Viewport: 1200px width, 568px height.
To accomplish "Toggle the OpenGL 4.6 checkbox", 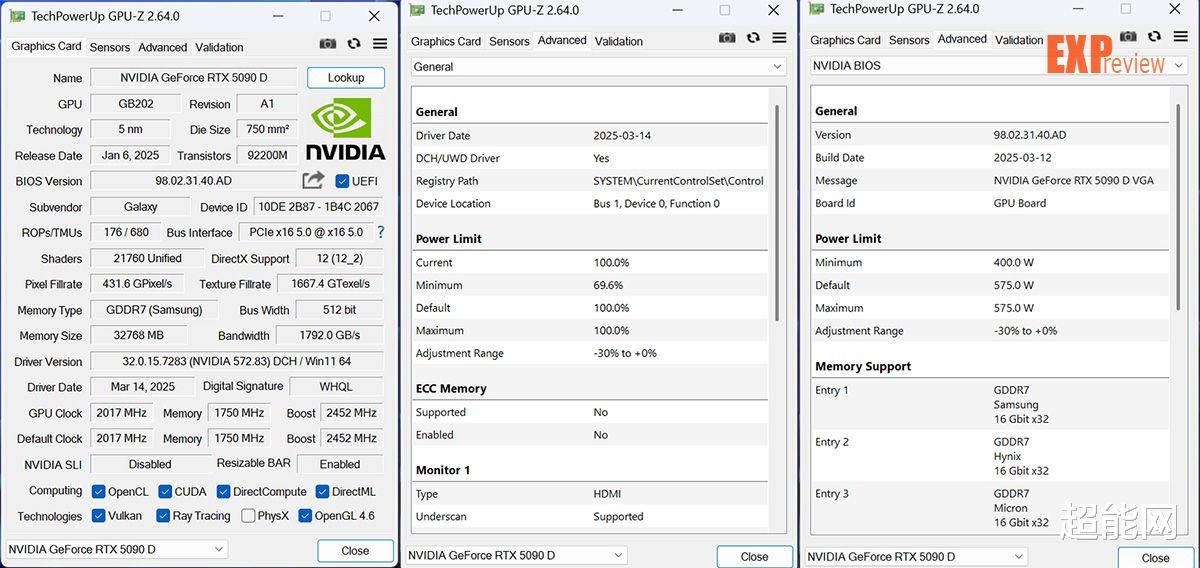I will click(305, 516).
